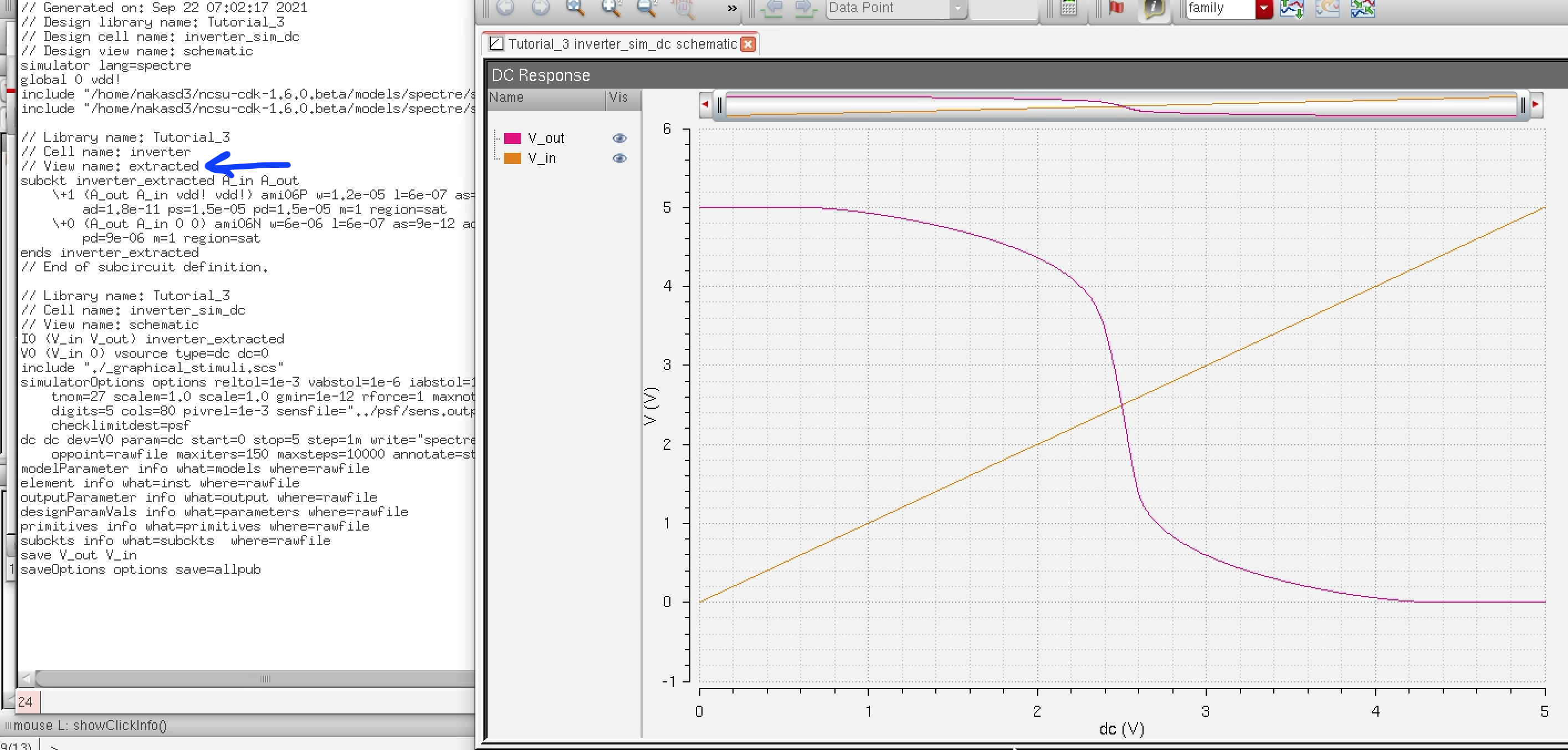The image size is (1568, 750).
Task: Expand the toolbar overflow chevron
Action: [x=732, y=8]
